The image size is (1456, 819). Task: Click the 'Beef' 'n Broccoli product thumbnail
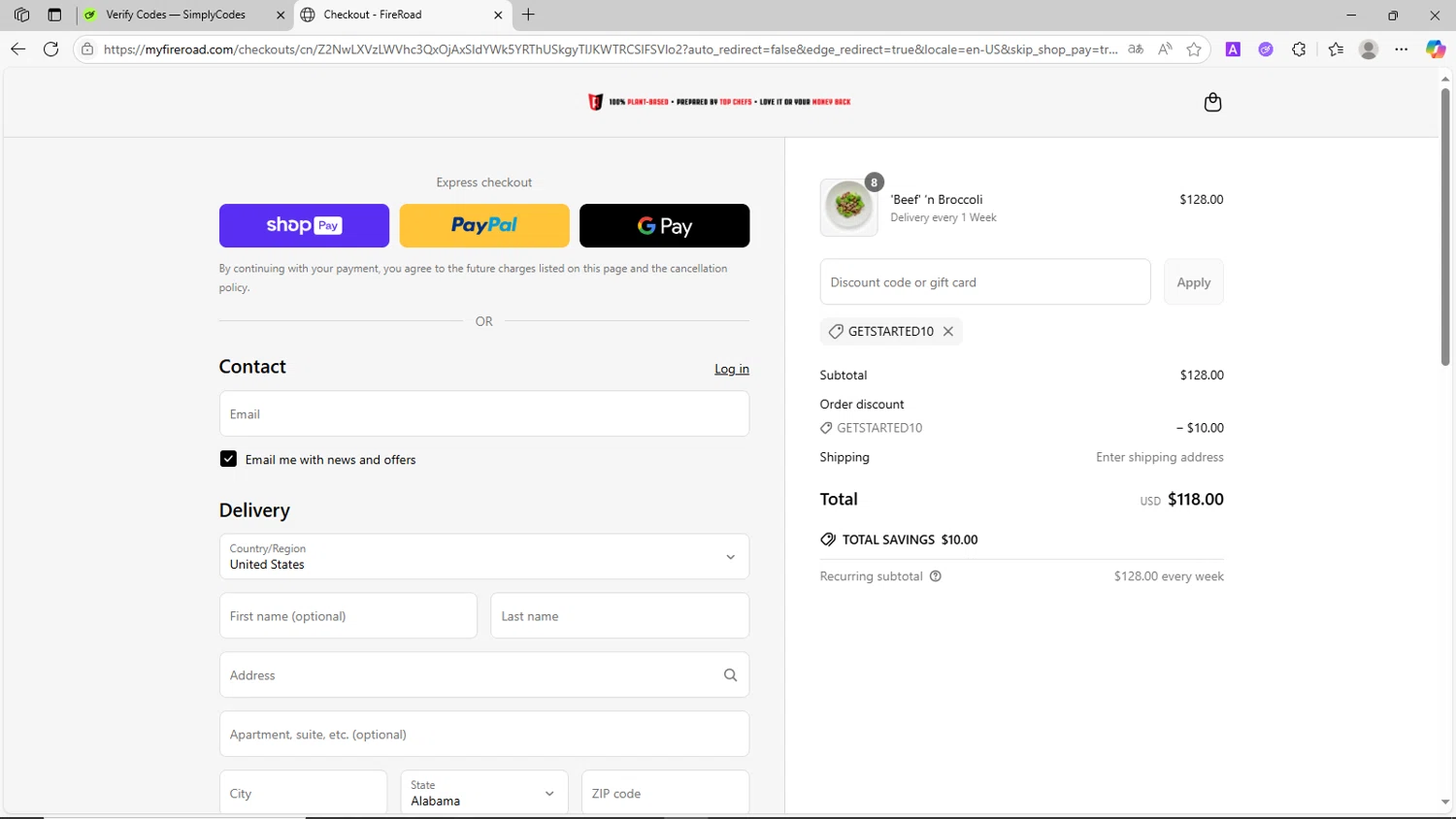point(849,208)
